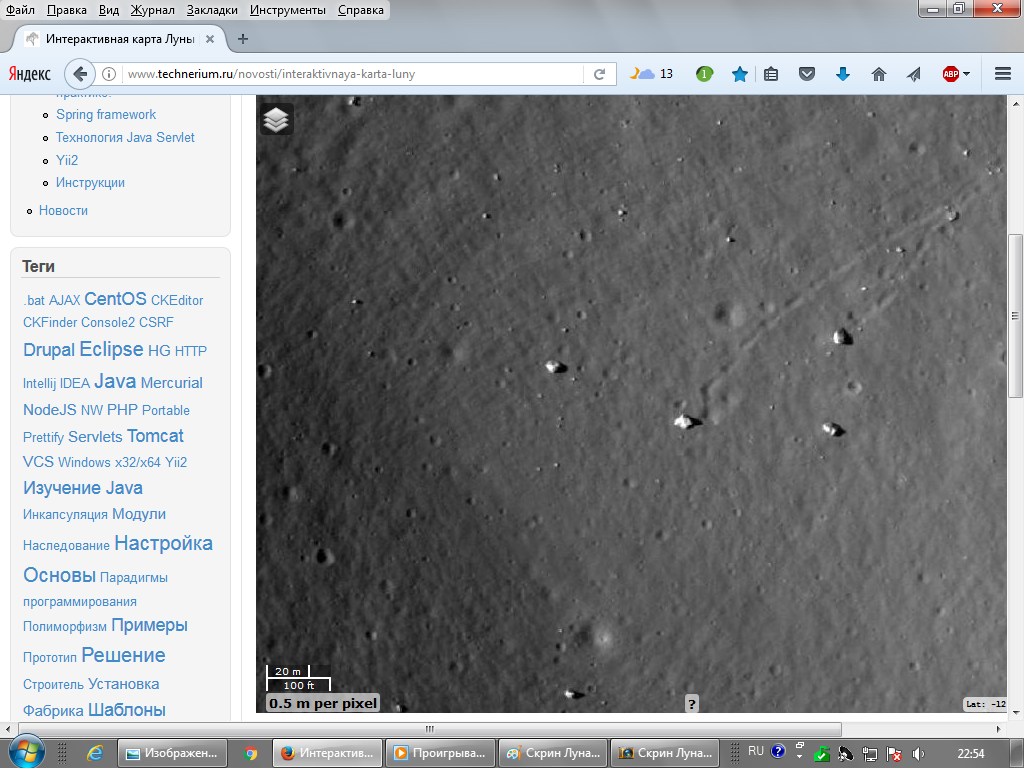Image resolution: width=1024 pixels, height=768 pixels.
Task: Open the downloads arrow panel
Action: (843, 74)
